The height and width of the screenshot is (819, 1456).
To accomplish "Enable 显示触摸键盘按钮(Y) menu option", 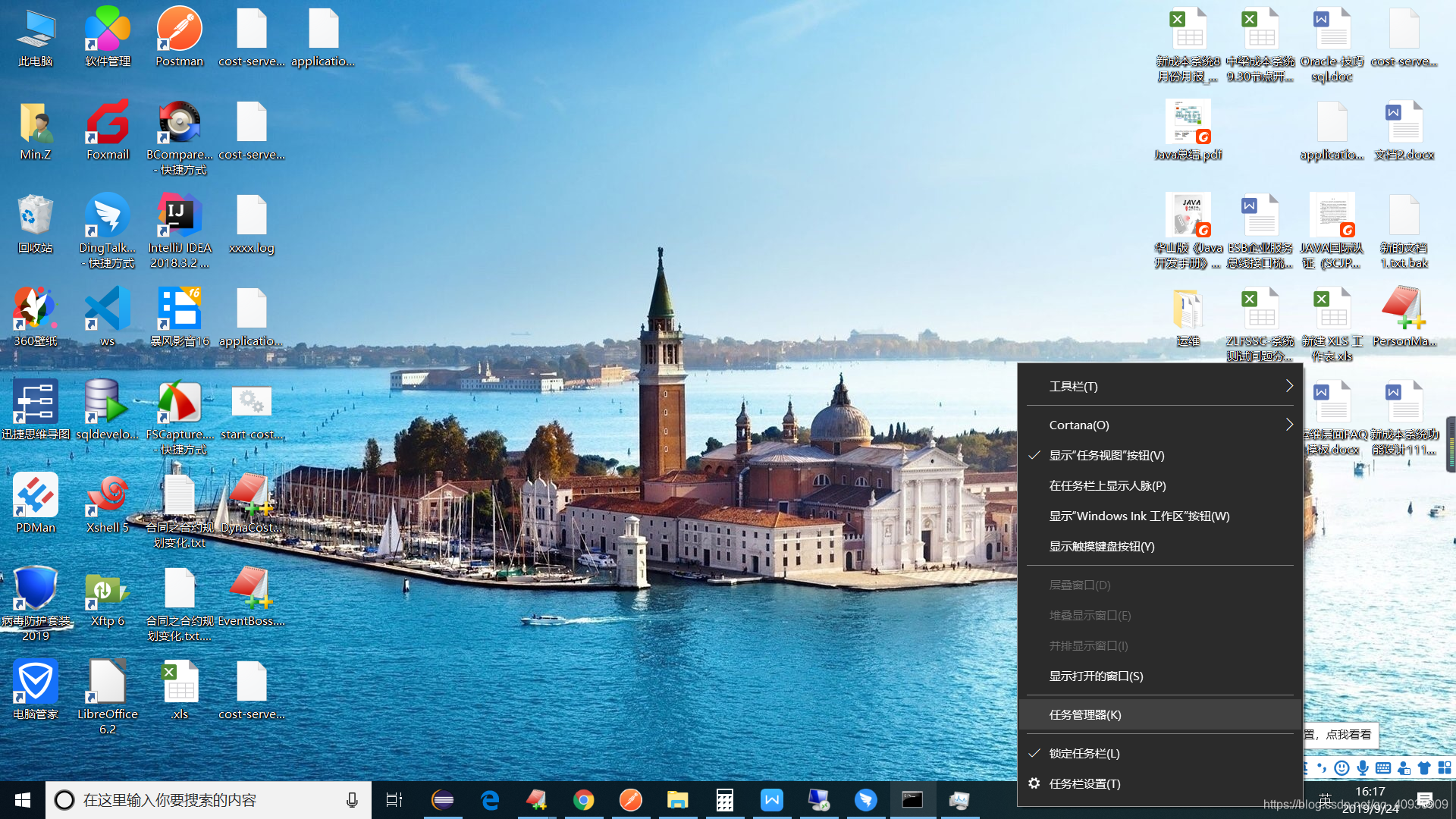I will tap(1101, 546).
